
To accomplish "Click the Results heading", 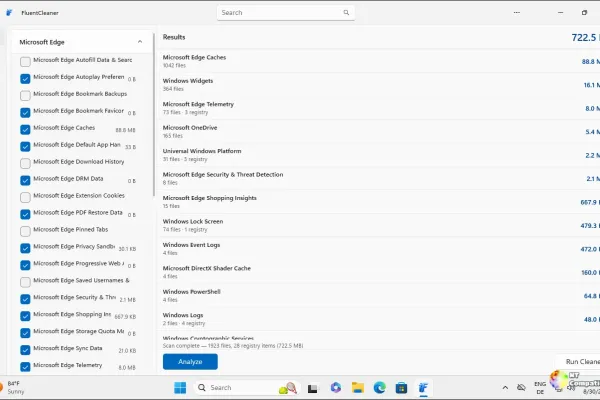I will [x=174, y=37].
